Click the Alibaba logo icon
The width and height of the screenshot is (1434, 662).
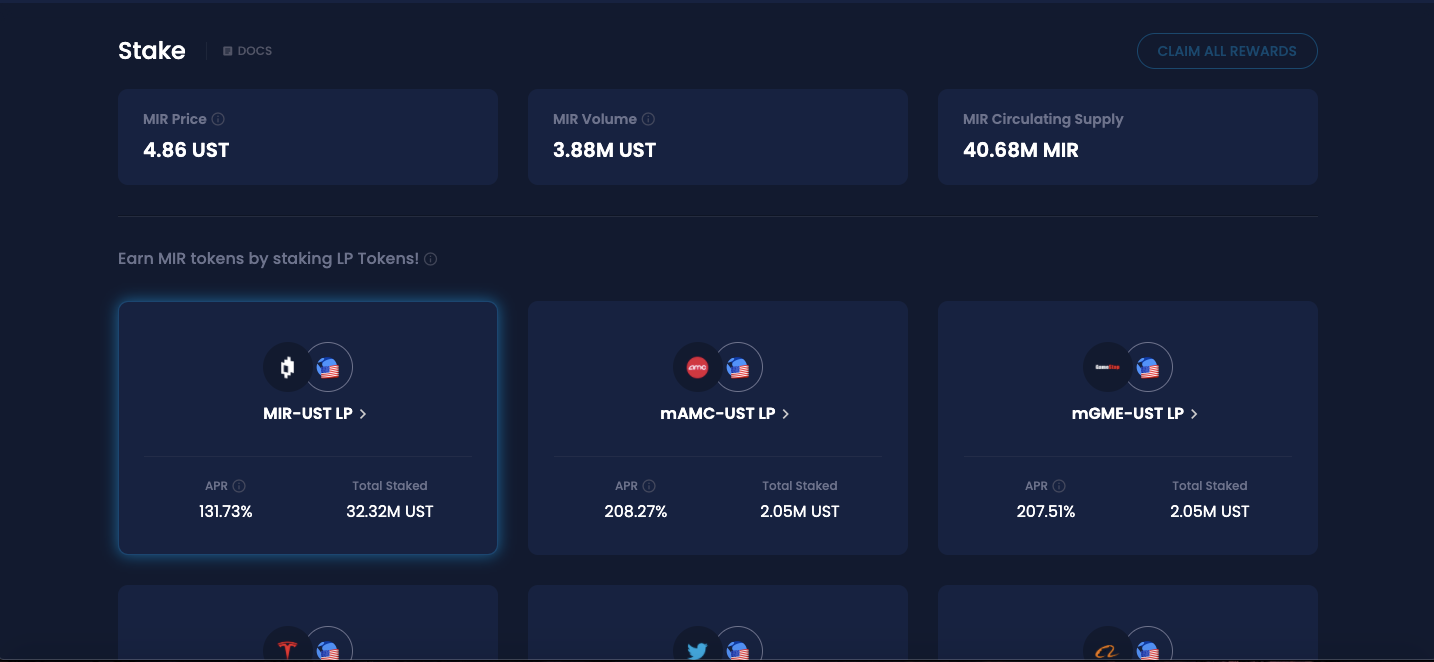point(1107,650)
